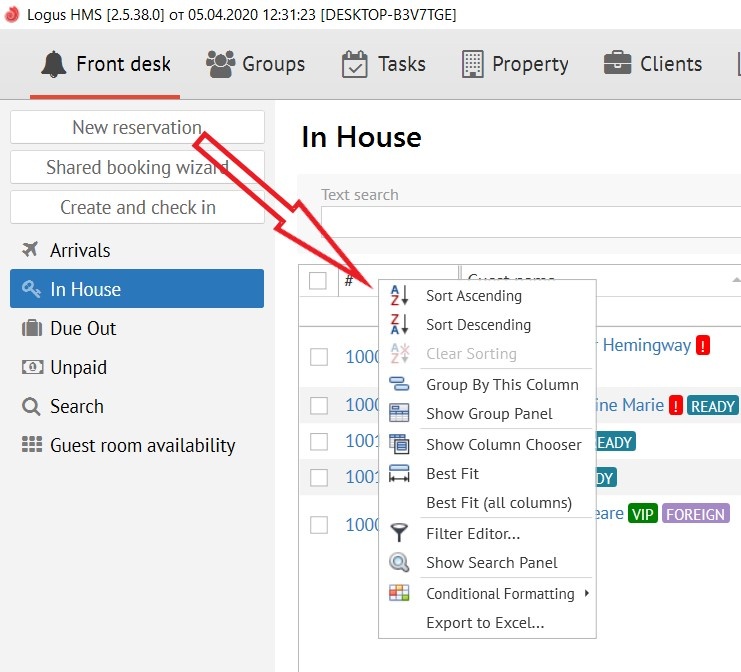Click the Conditional Formatting colored grid icon
741x672 pixels.
[399, 593]
